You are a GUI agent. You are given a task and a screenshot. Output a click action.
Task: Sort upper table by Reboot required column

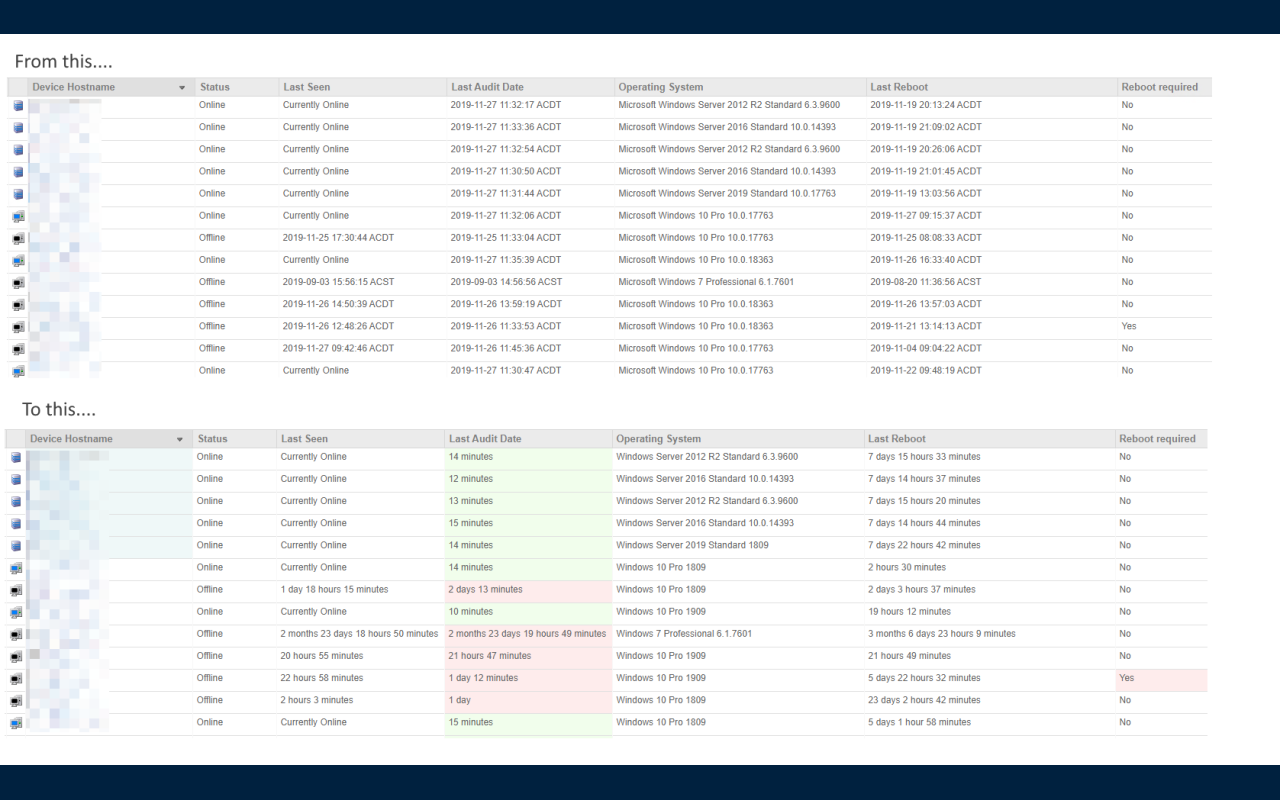click(x=1160, y=87)
